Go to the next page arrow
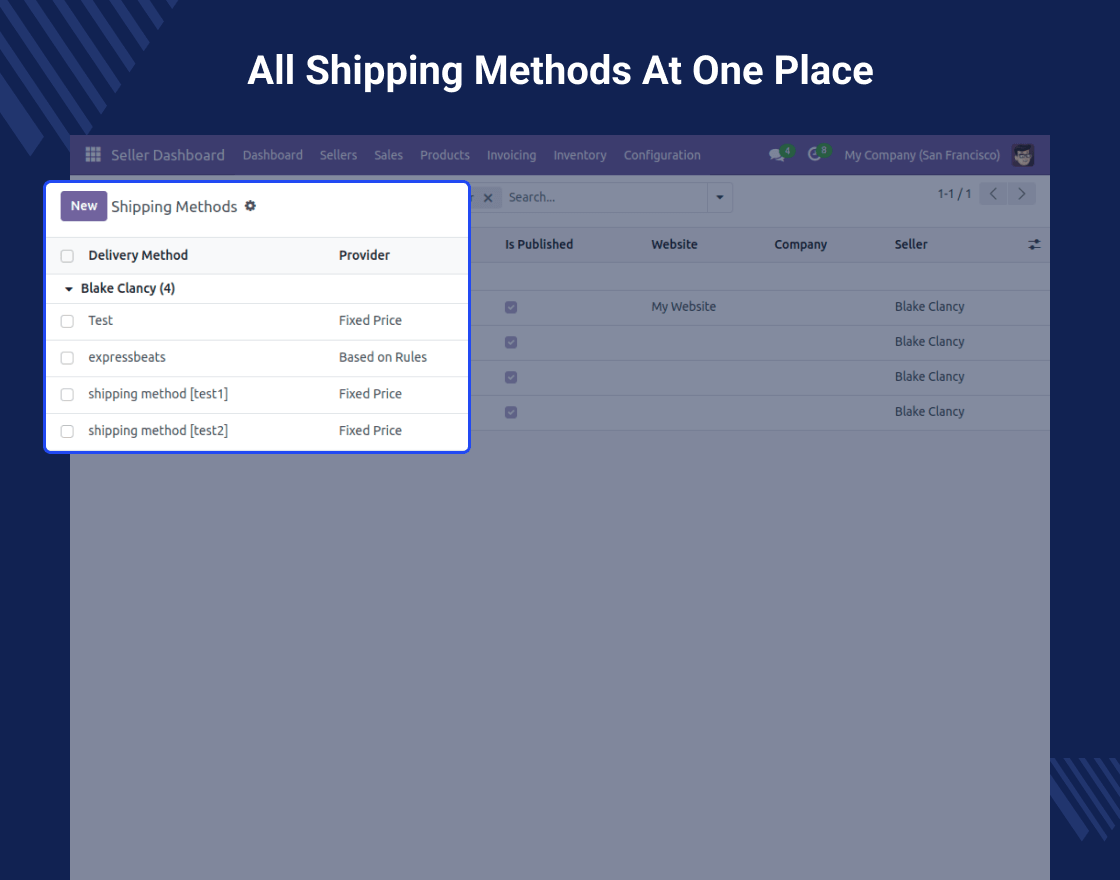 coord(1021,194)
